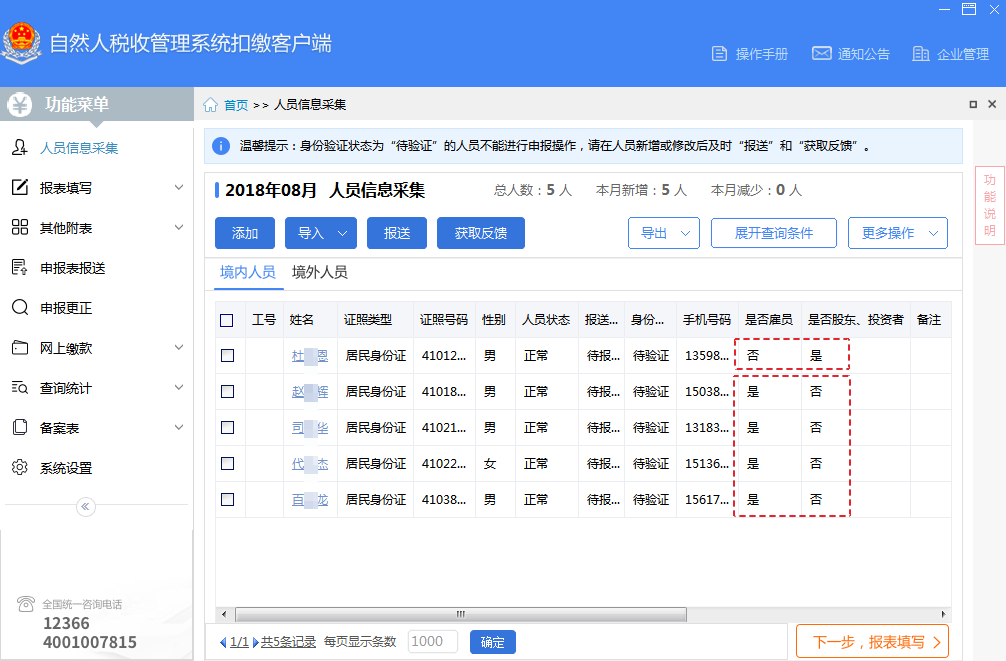Click the 申报更正 magnifier icon
Screen dimensions: 1006x661
pyautogui.click(x=20, y=307)
